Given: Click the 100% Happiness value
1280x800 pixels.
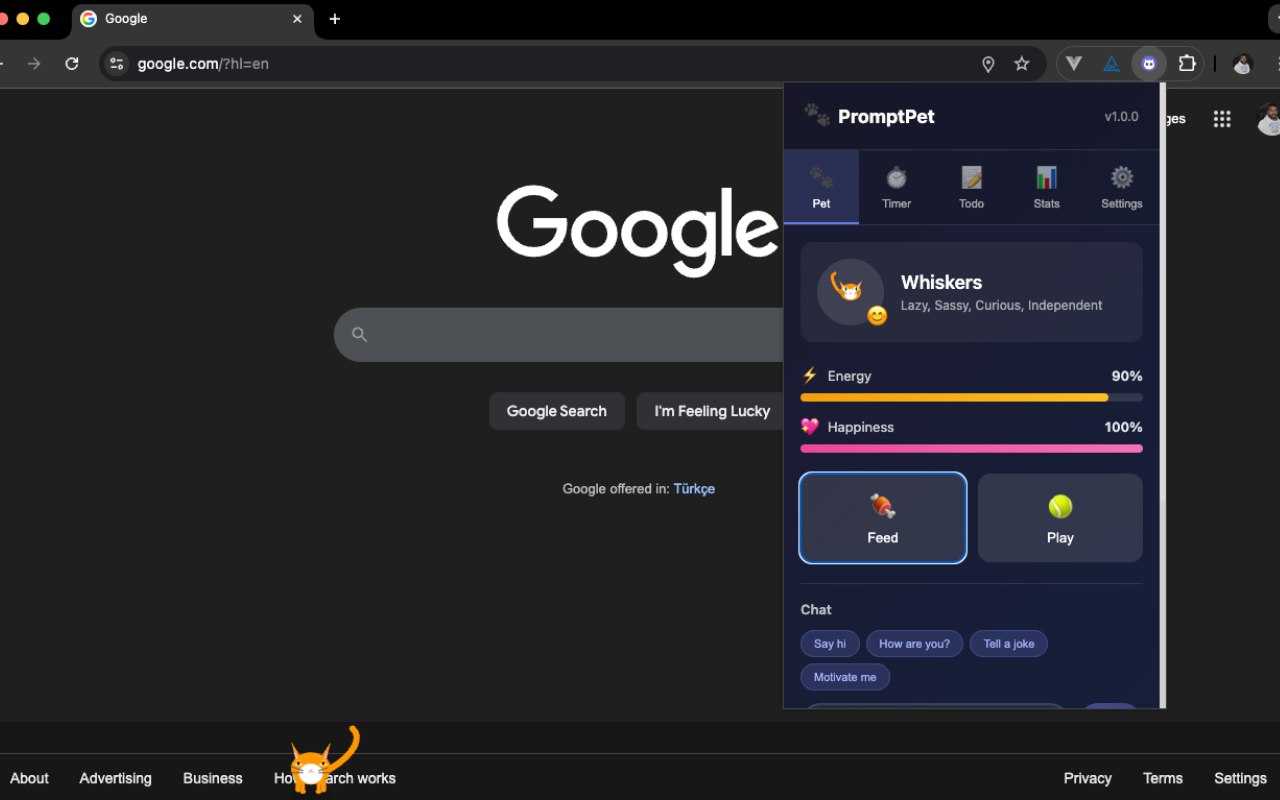Looking at the screenshot, I should (x=1123, y=427).
